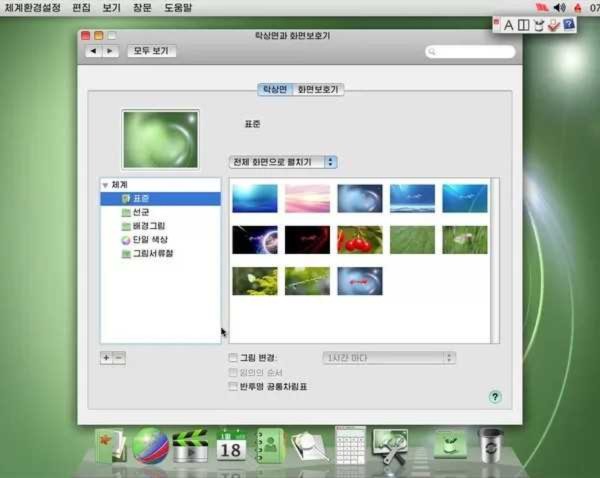Click the letter A icon in the floating input toolbar
This screenshot has width=600, height=478.
point(508,25)
